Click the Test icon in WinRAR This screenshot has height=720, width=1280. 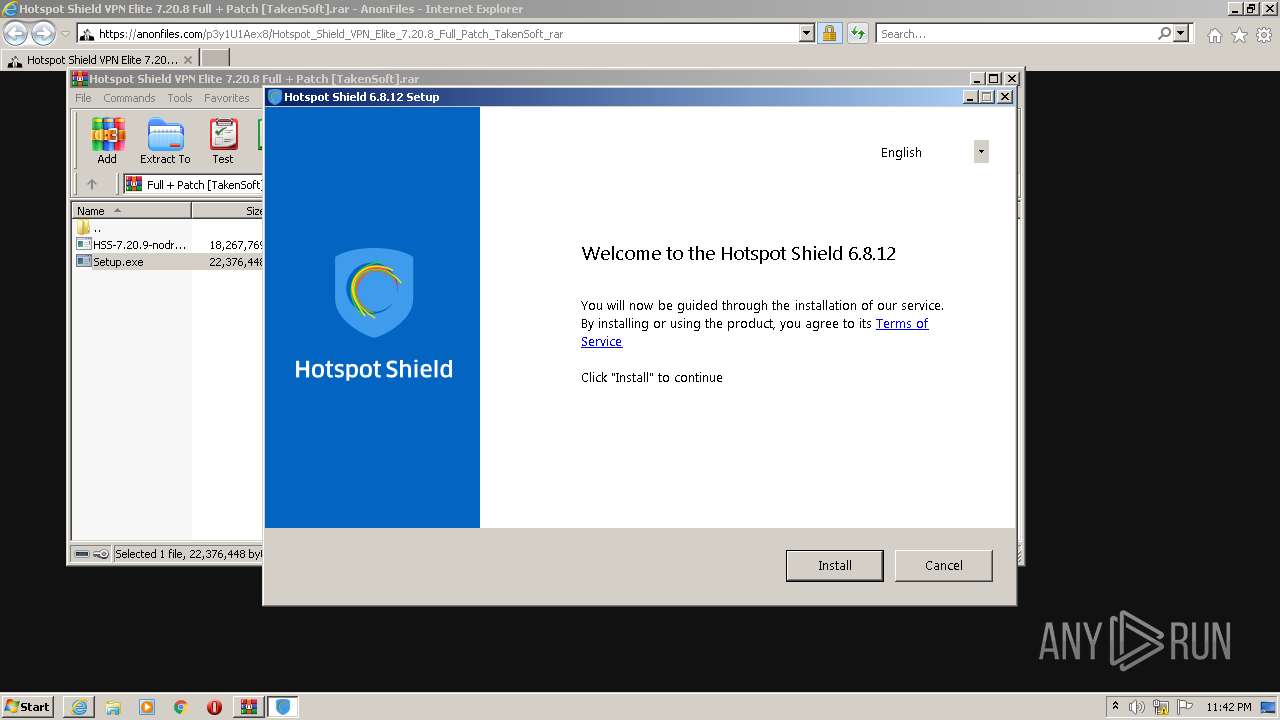coord(223,141)
